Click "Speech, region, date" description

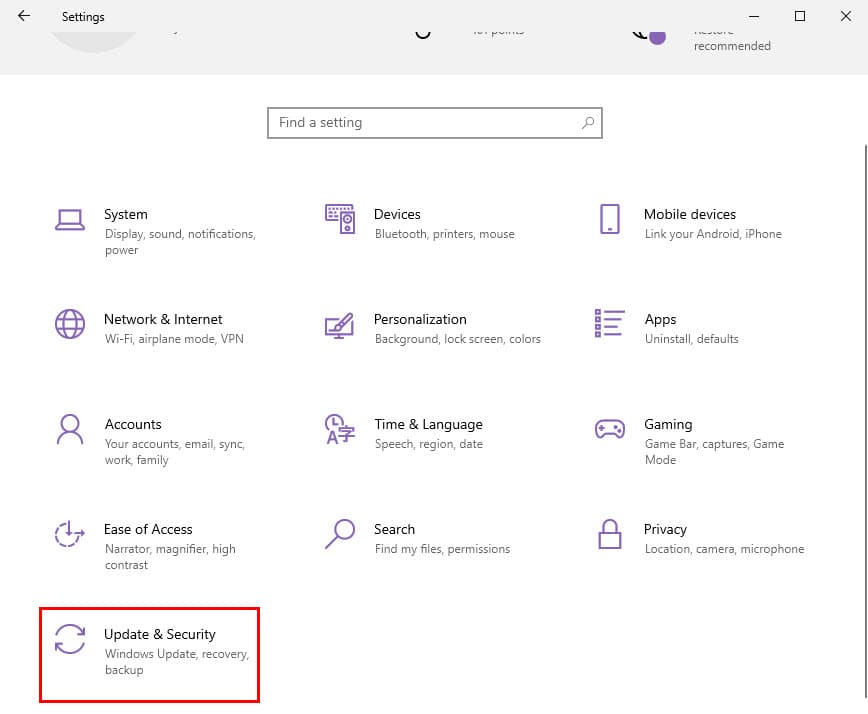(x=428, y=444)
